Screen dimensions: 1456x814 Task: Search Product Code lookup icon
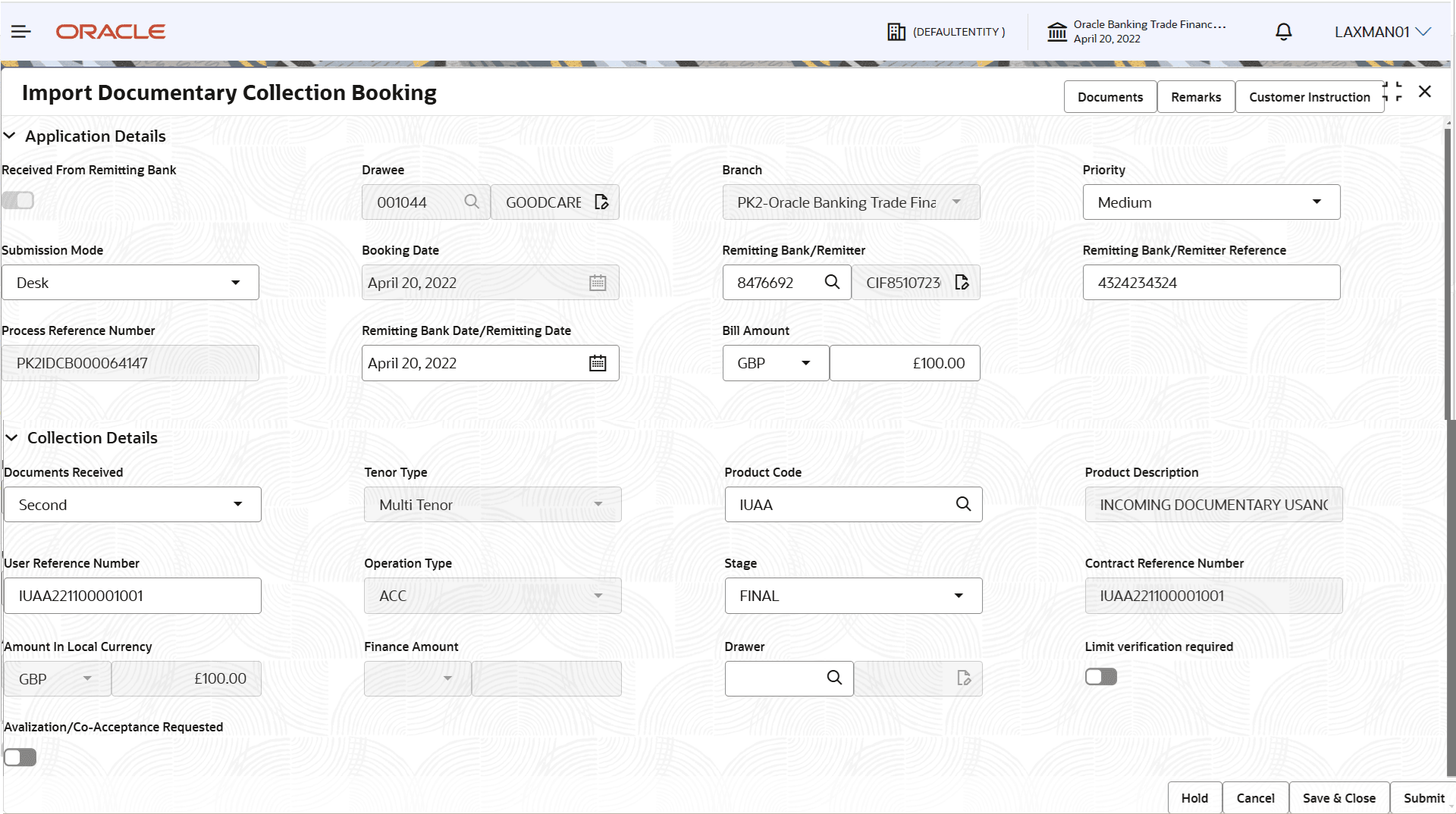click(963, 504)
